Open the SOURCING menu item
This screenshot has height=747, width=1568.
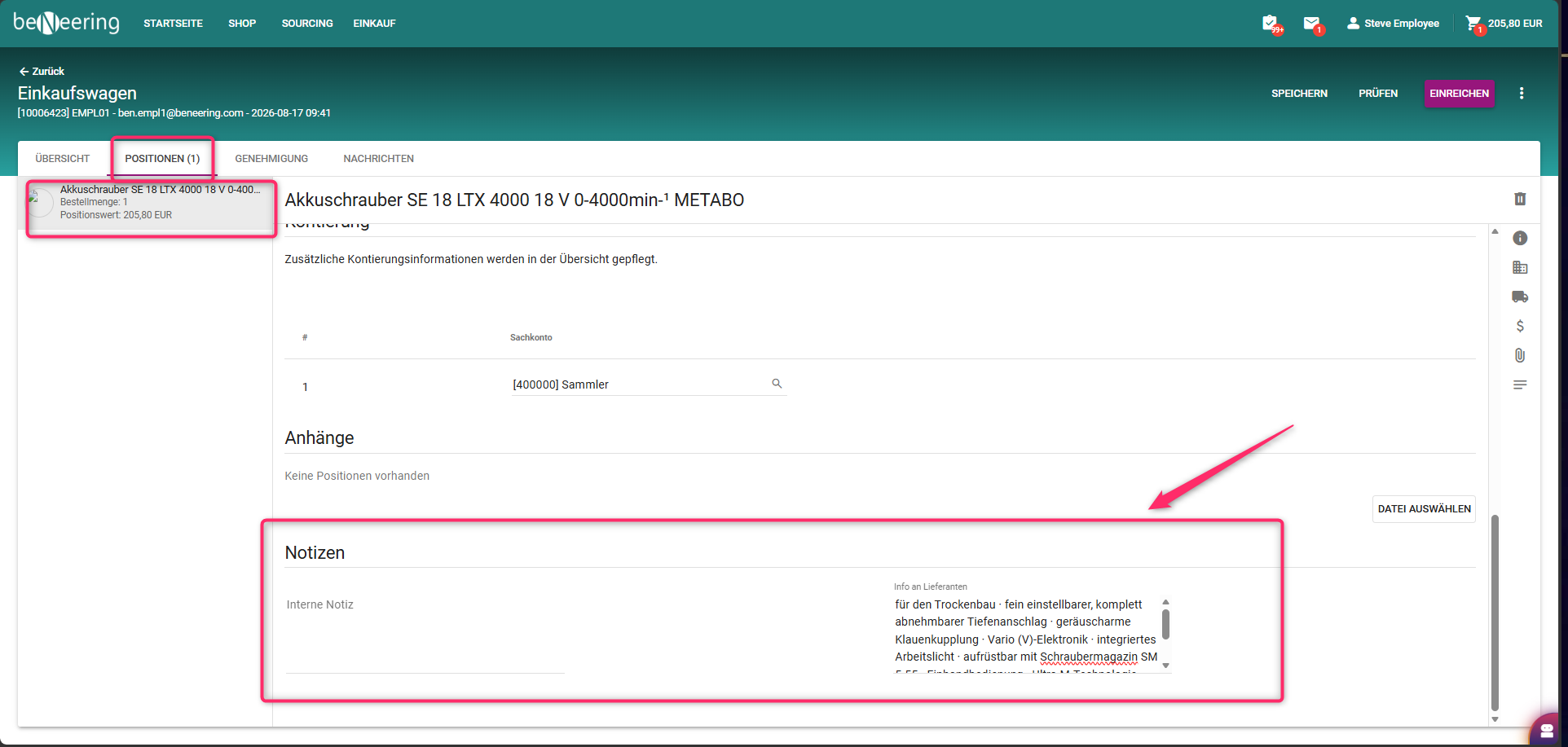coord(307,24)
